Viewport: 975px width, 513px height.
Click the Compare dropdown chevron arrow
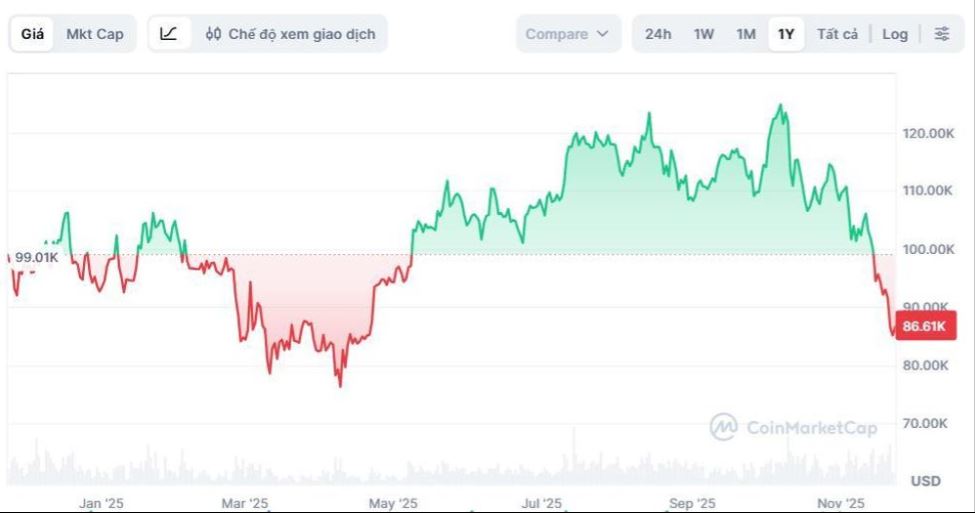pyautogui.click(x=602, y=34)
